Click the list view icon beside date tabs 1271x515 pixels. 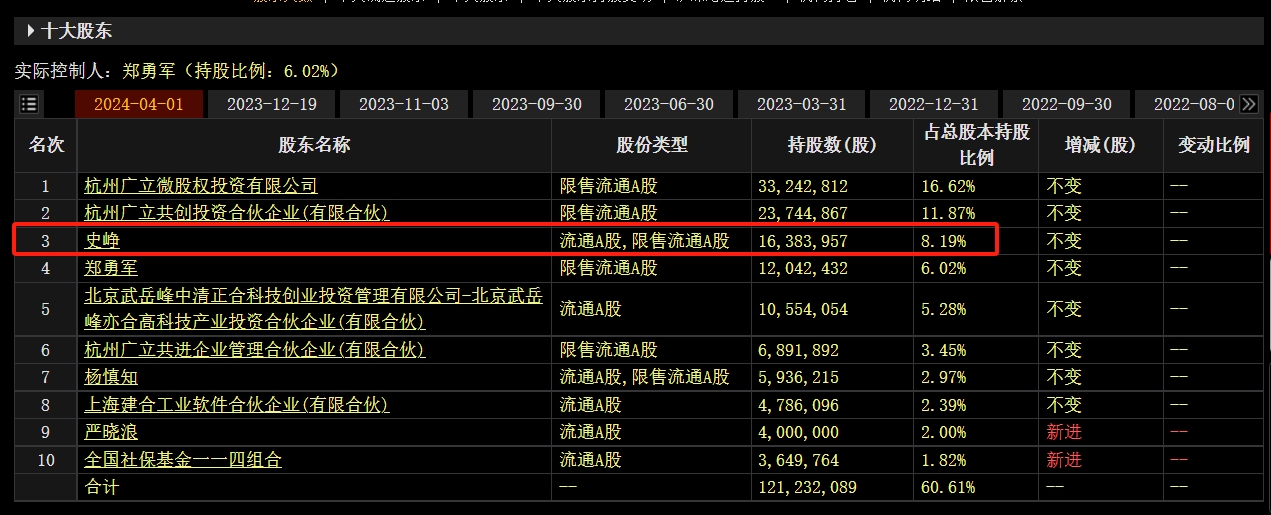coord(29,104)
